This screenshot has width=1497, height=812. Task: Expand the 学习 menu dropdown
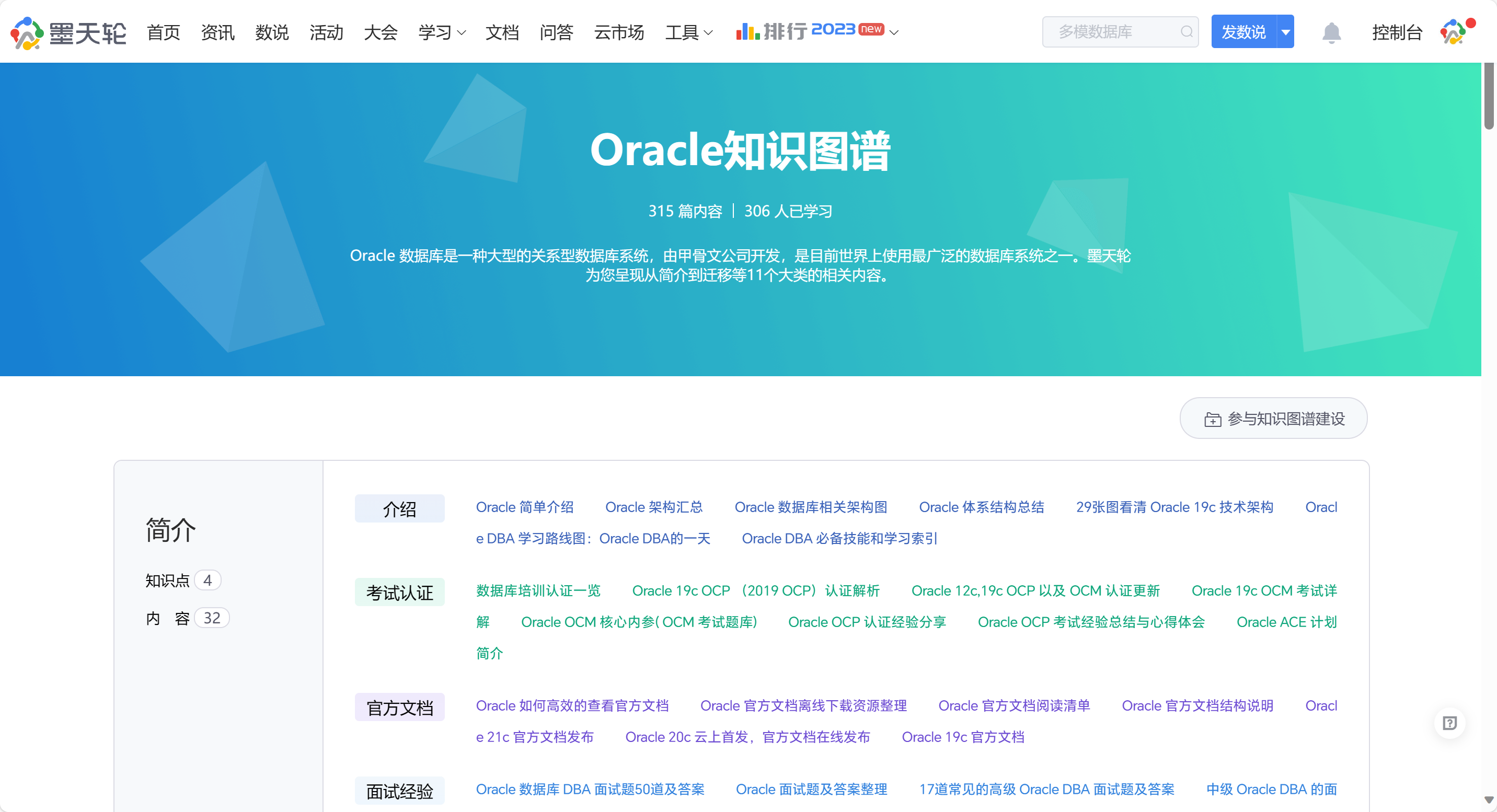click(x=462, y=33)
